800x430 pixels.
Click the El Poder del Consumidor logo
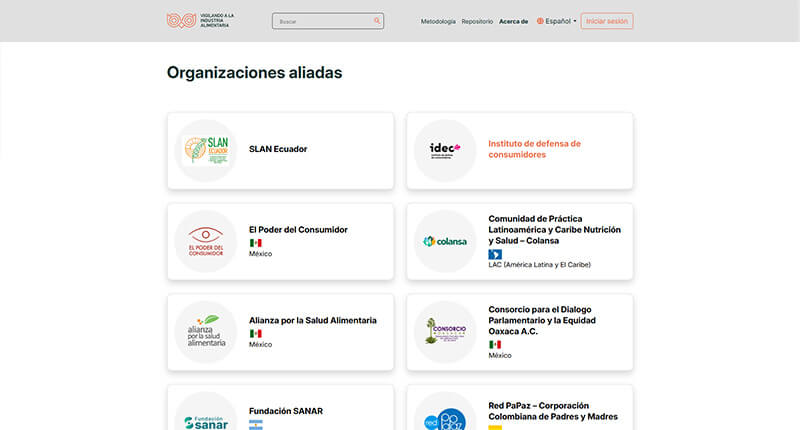click(206, 241)
